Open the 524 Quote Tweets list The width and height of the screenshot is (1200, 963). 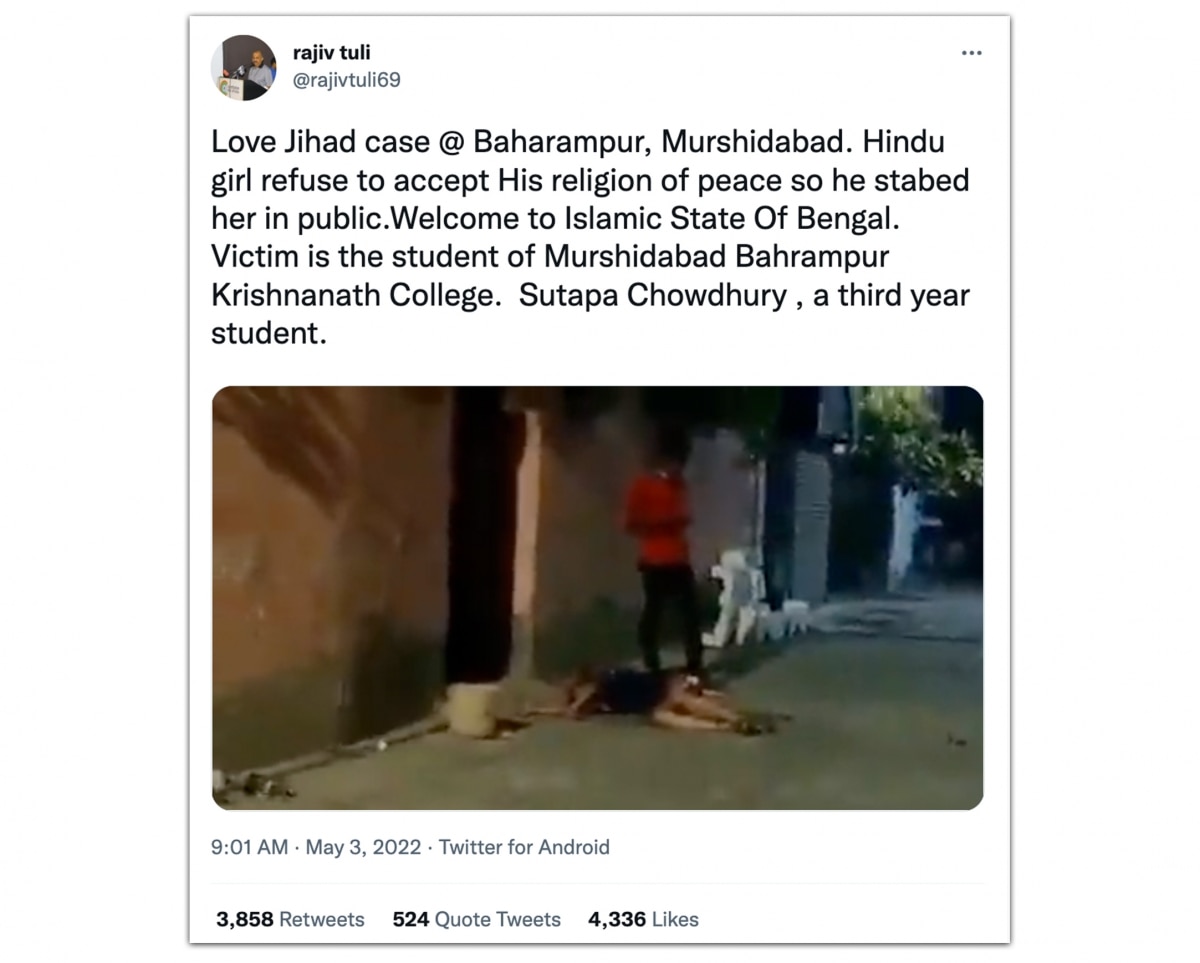click(x=476, y=919)
